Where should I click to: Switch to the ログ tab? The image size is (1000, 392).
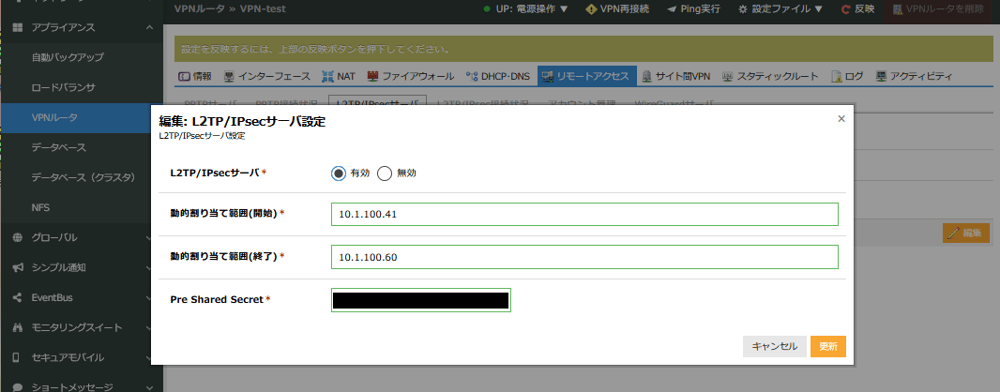(847, 76)
